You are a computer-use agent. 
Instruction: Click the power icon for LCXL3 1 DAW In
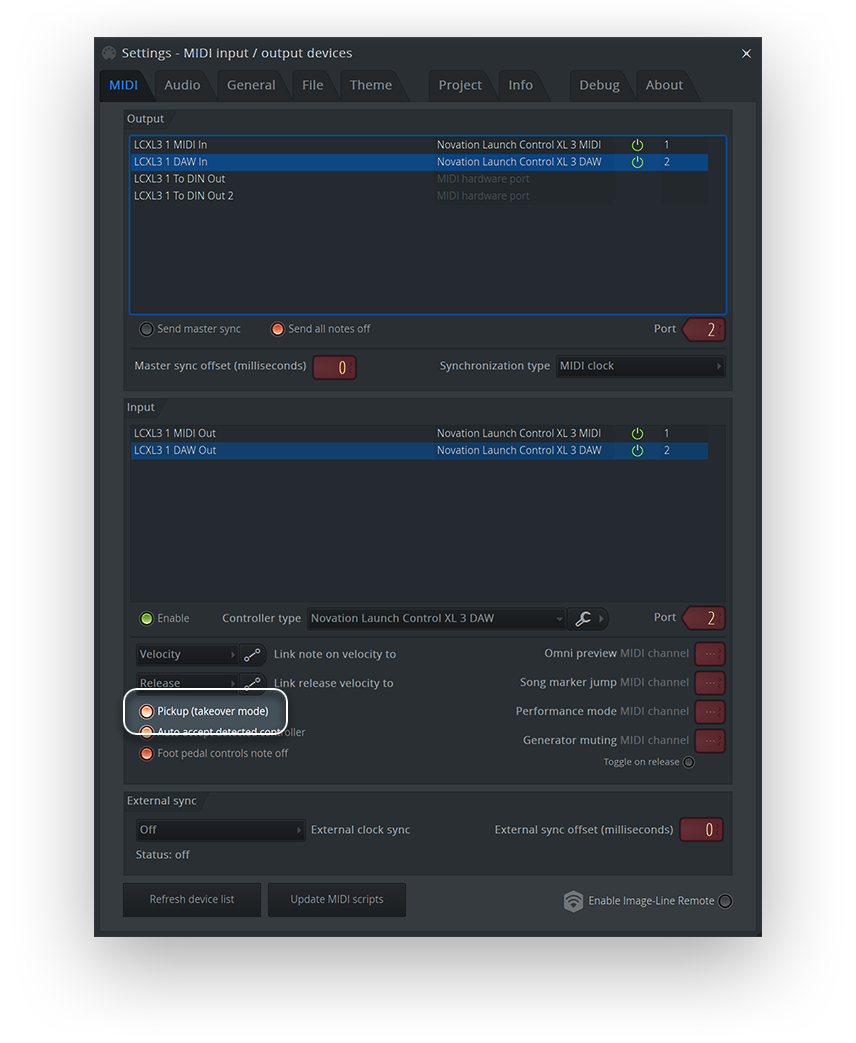click(637, 162)
